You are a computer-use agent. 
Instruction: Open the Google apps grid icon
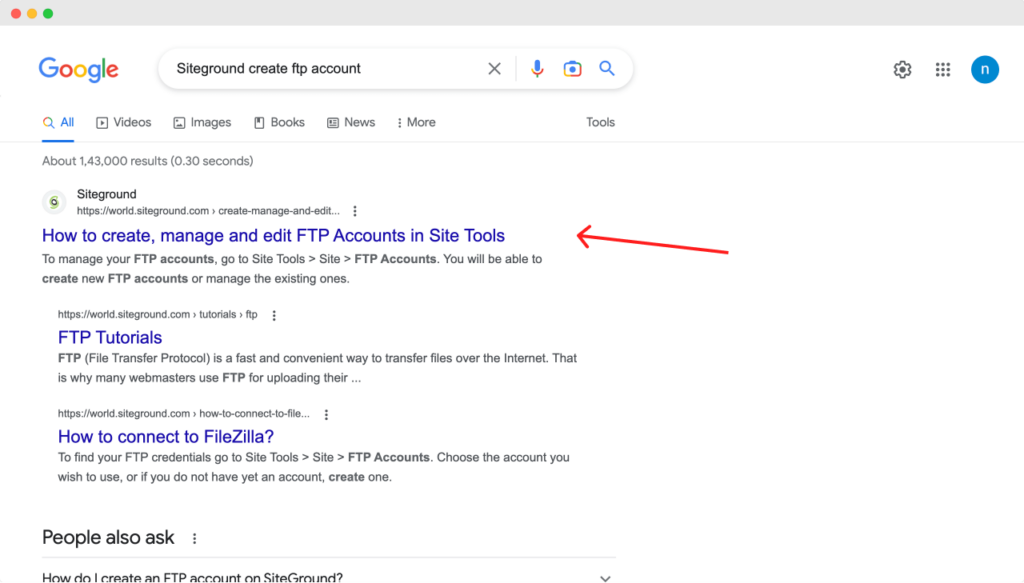tap(942, 69)
